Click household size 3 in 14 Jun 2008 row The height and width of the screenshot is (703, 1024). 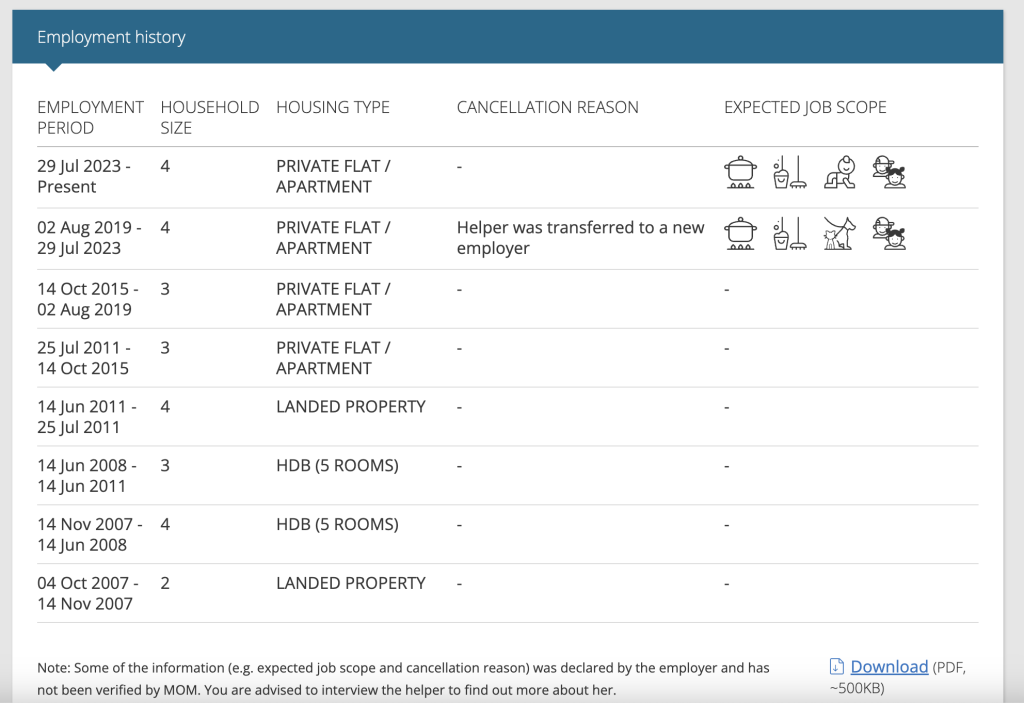165,465
